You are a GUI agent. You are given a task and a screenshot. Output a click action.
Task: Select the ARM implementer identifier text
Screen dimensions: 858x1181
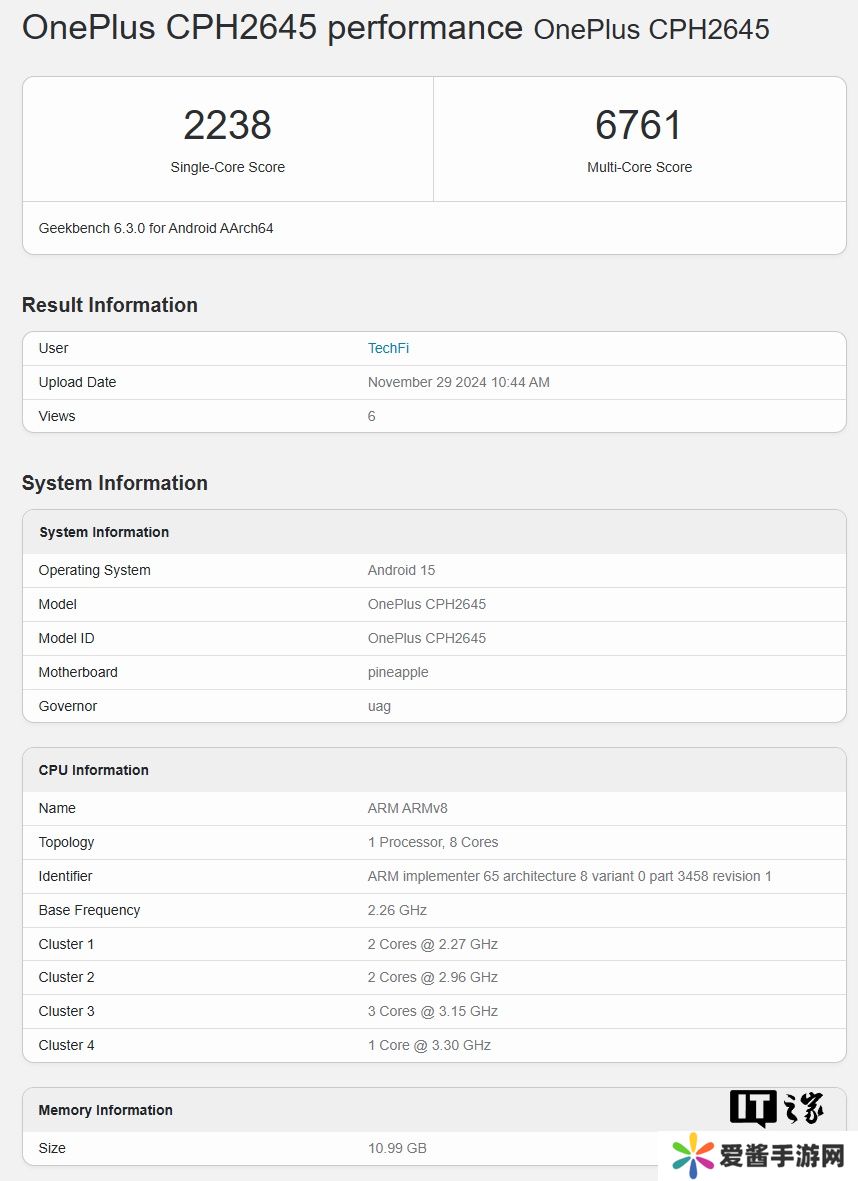(x=569, y=876)
